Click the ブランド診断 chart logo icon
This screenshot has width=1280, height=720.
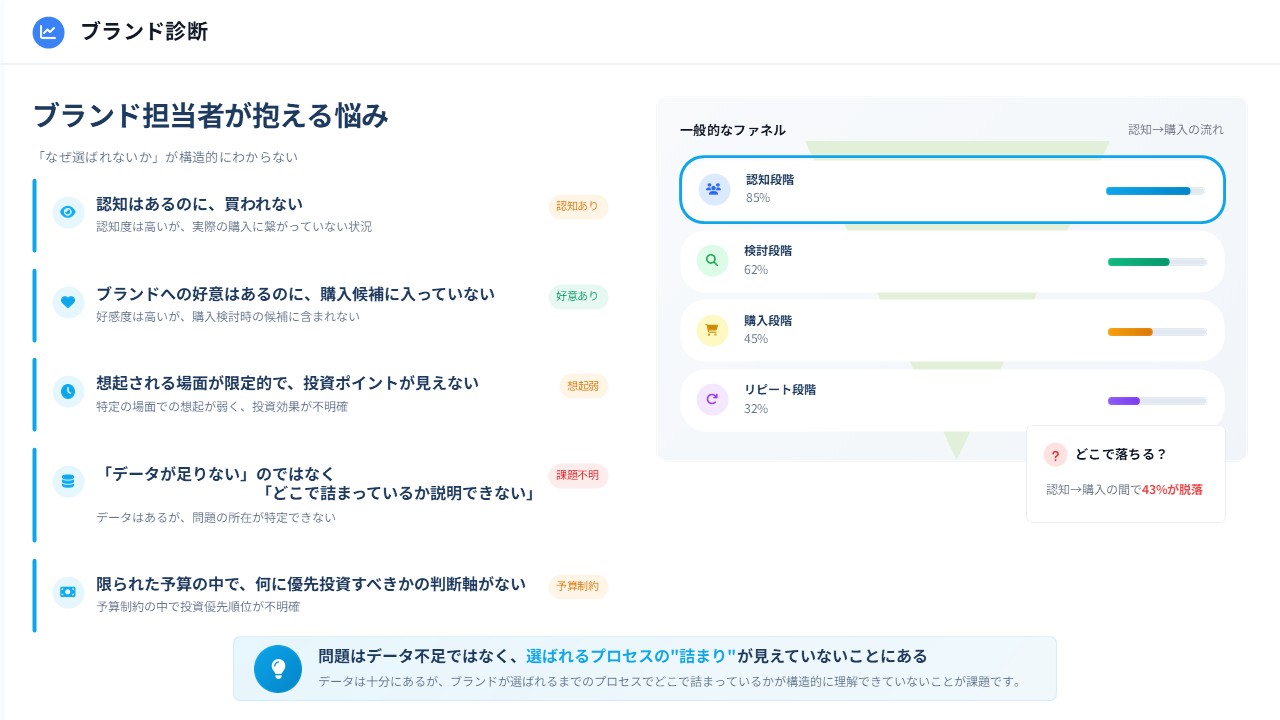coord(48,32)
